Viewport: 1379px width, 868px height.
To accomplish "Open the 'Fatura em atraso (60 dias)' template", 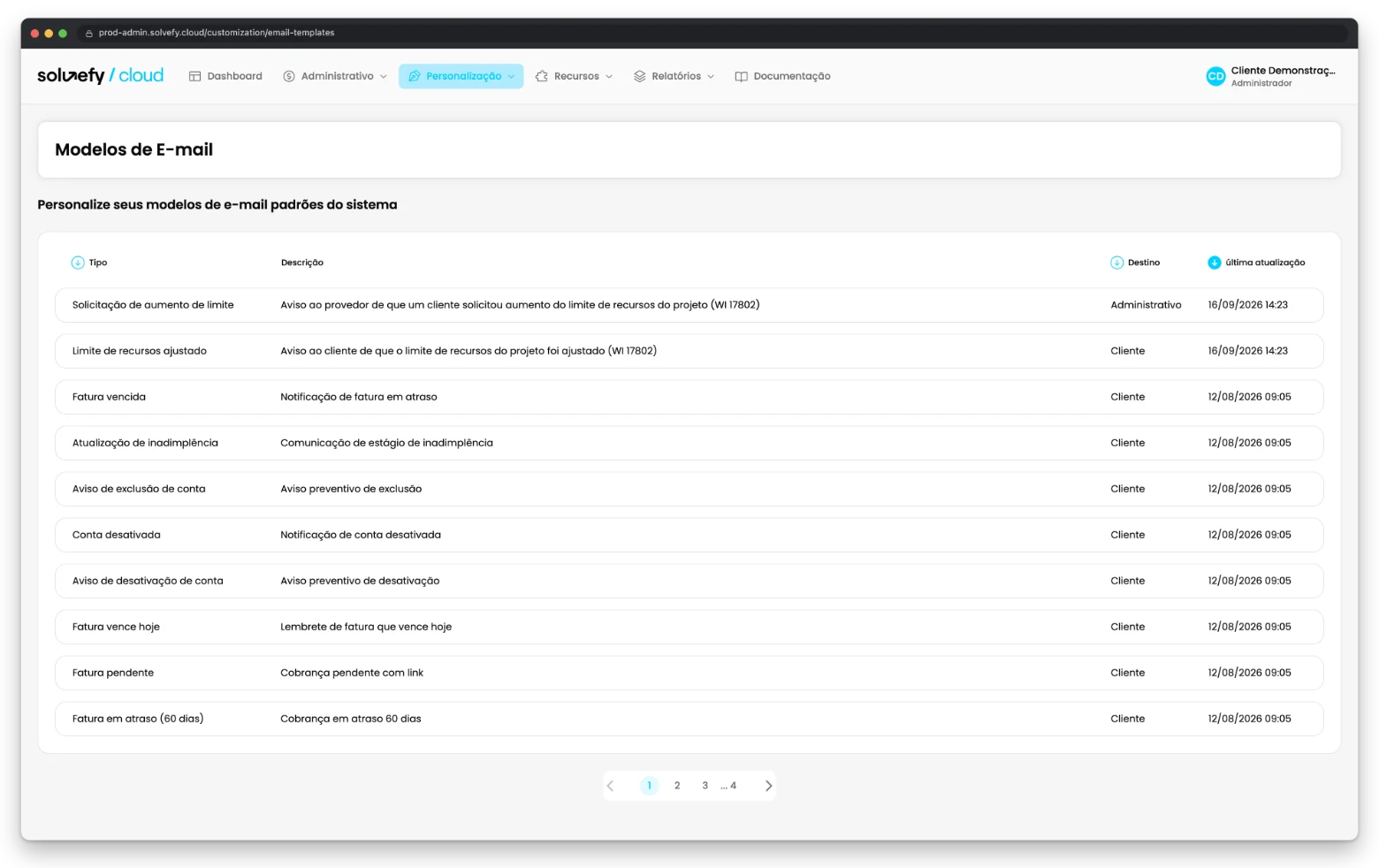I will (689, 719).
